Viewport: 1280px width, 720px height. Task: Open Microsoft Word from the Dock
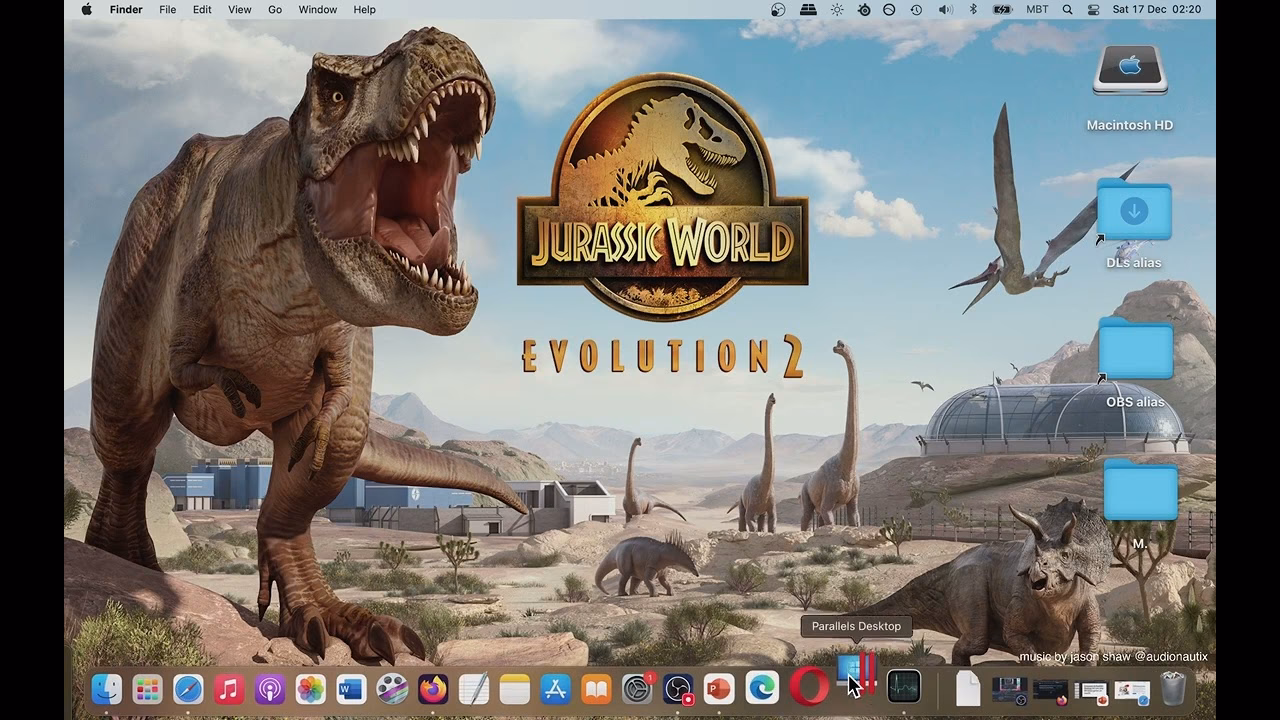tap(351, 688)
